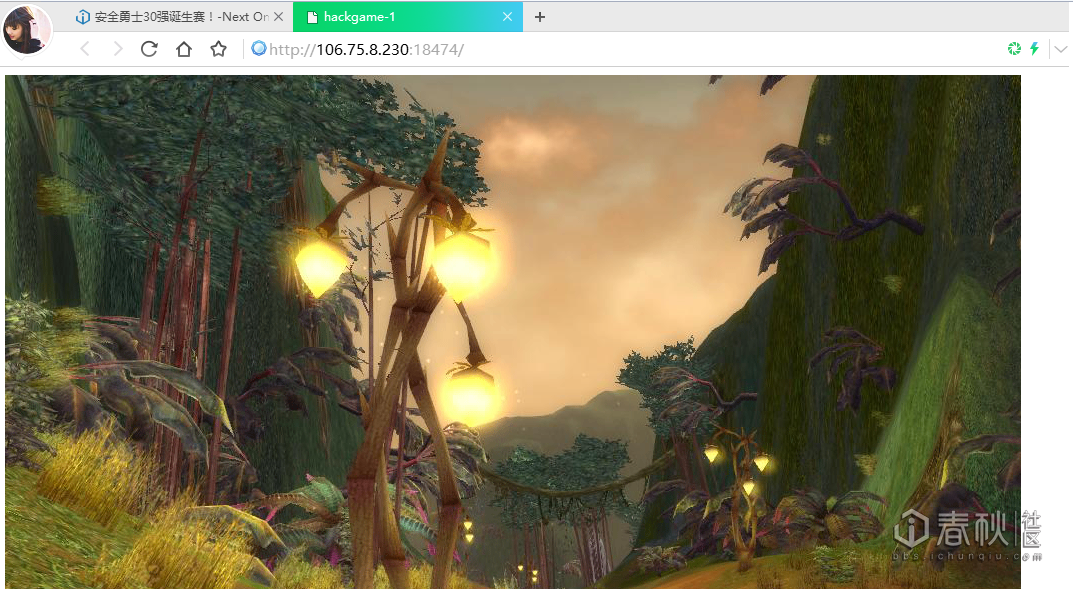Go back to previous page
The height and width of the screenshot is (589, 1073).
pos(85,49)
